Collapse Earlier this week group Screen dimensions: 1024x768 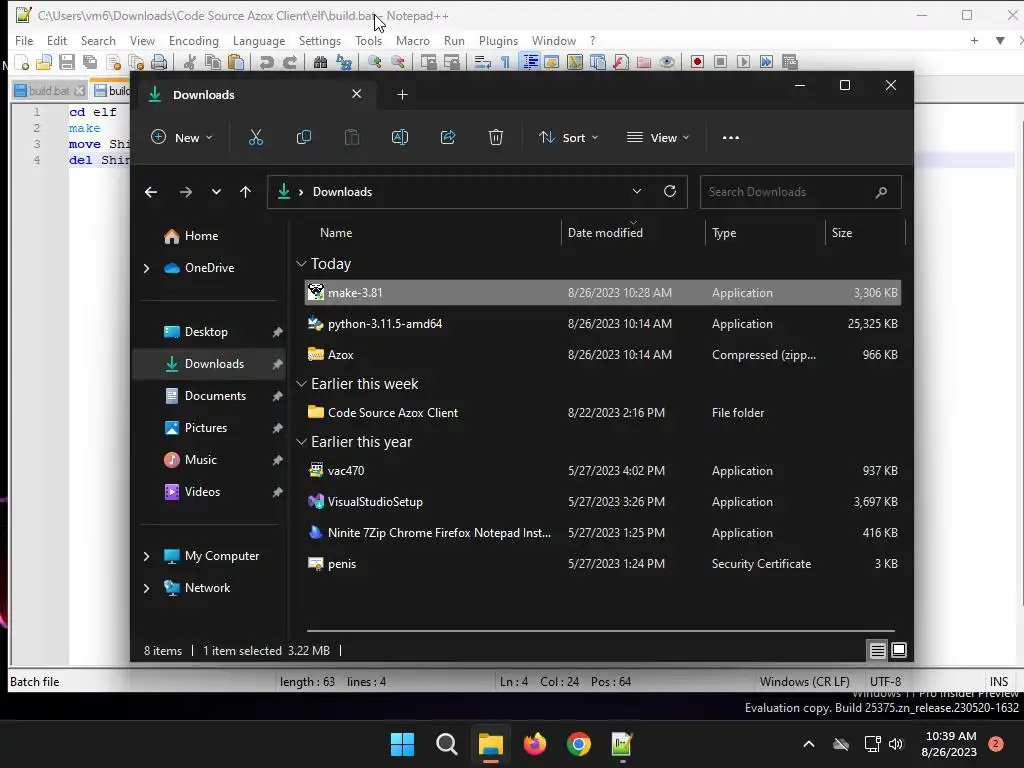click(301, 384)
